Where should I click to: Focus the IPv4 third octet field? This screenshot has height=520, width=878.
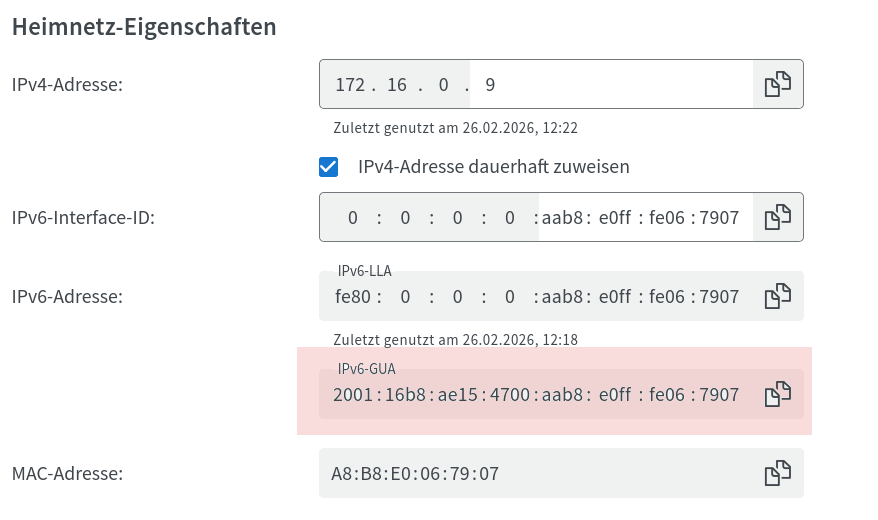pos(444,85)
